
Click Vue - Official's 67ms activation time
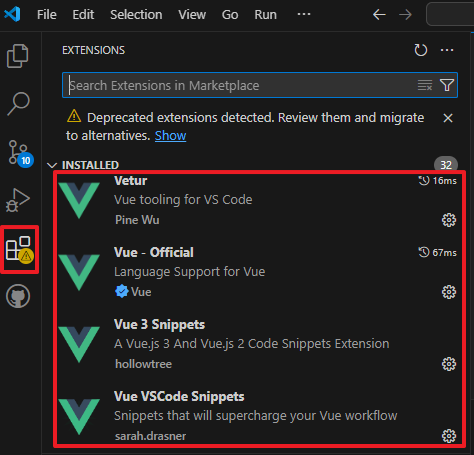[437, 252]
